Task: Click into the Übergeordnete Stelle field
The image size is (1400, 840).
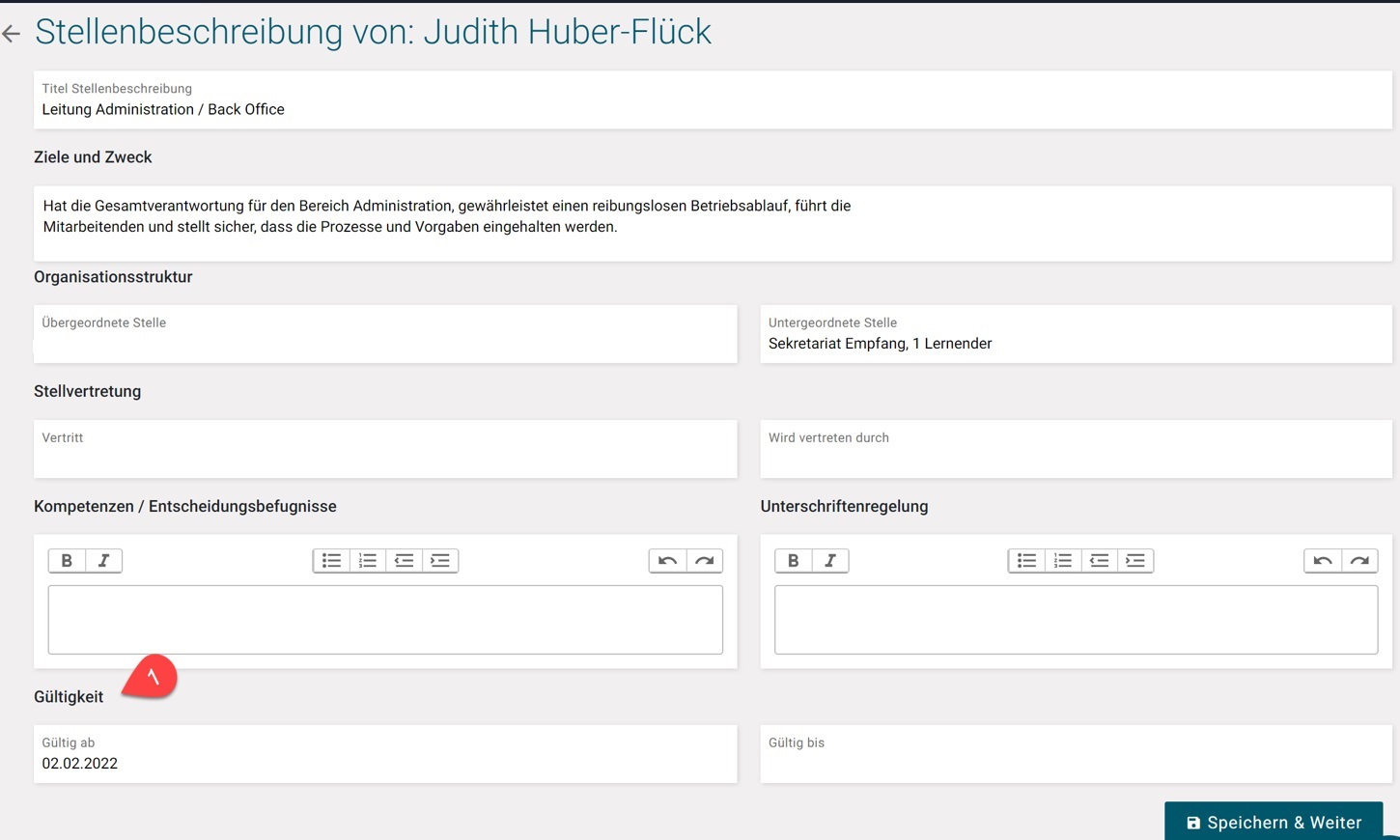Action: (385, 343)
